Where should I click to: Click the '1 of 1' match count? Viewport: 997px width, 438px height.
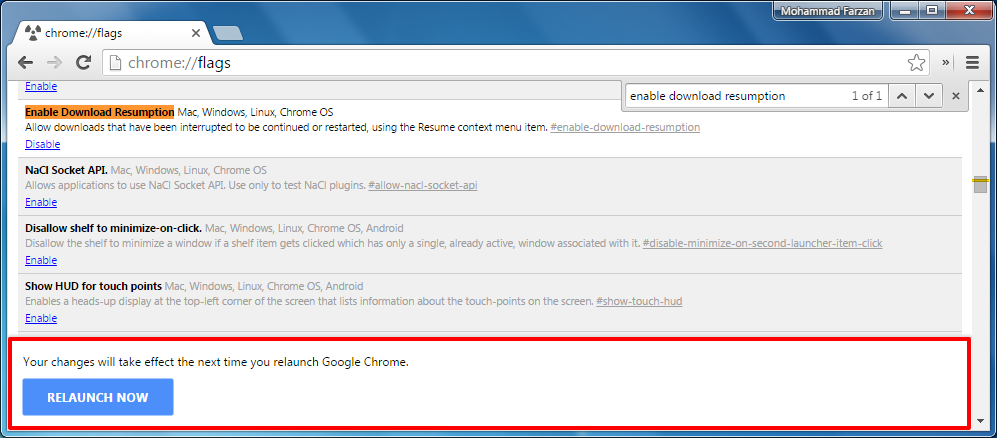click(867, 96)
